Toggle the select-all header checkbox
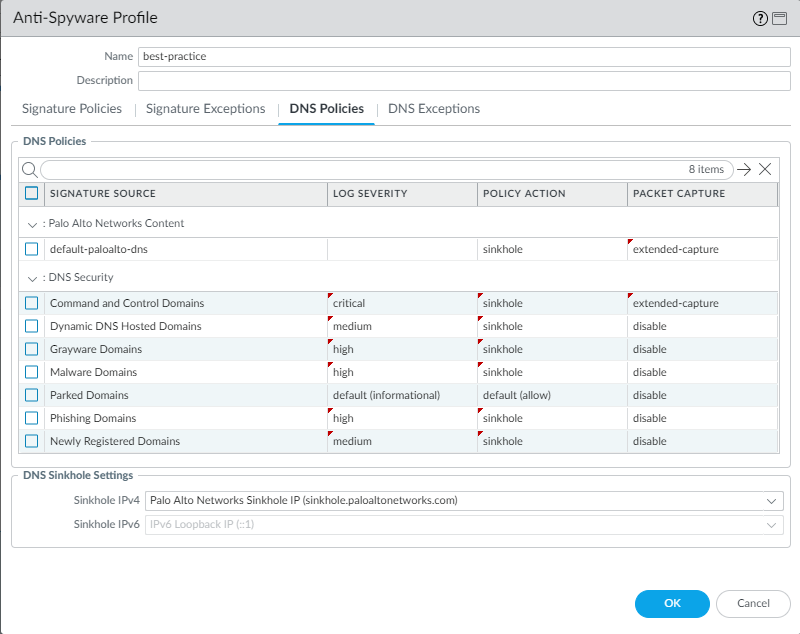 click(32, 193)
